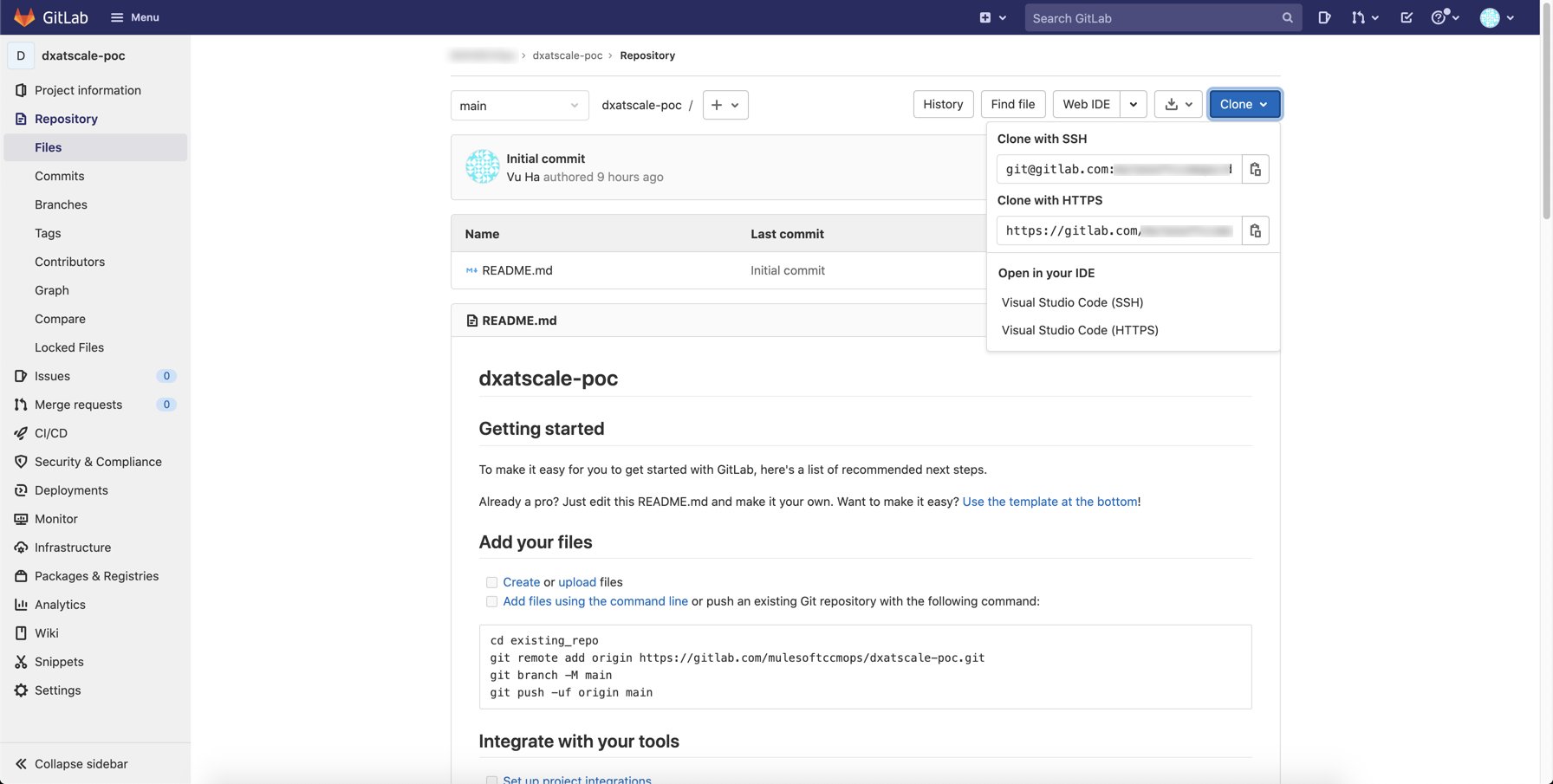Open README.md preview header link
Viewport: 1553px width, 784px height.
(x=519, y=321)
